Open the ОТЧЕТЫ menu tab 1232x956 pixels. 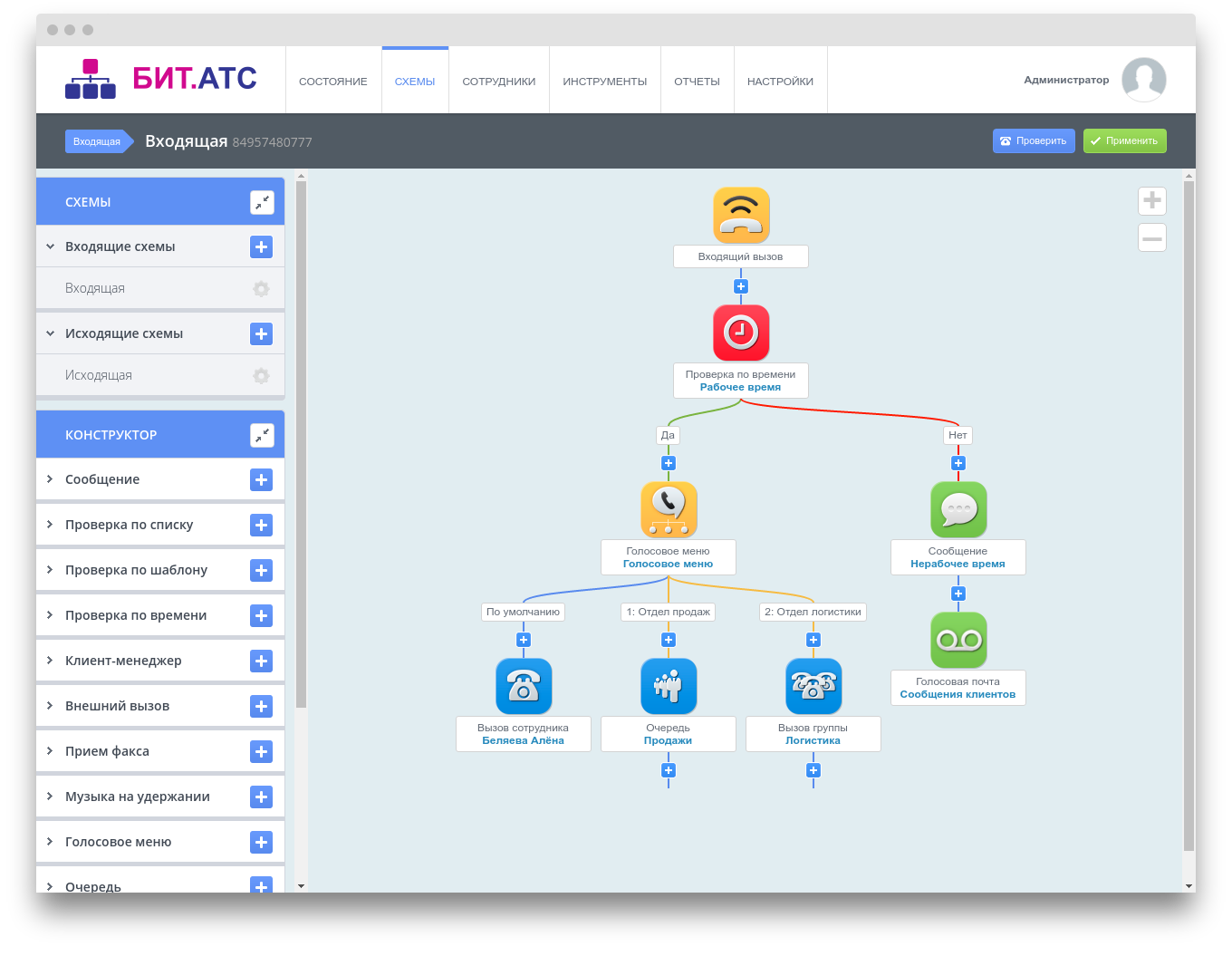697,82
